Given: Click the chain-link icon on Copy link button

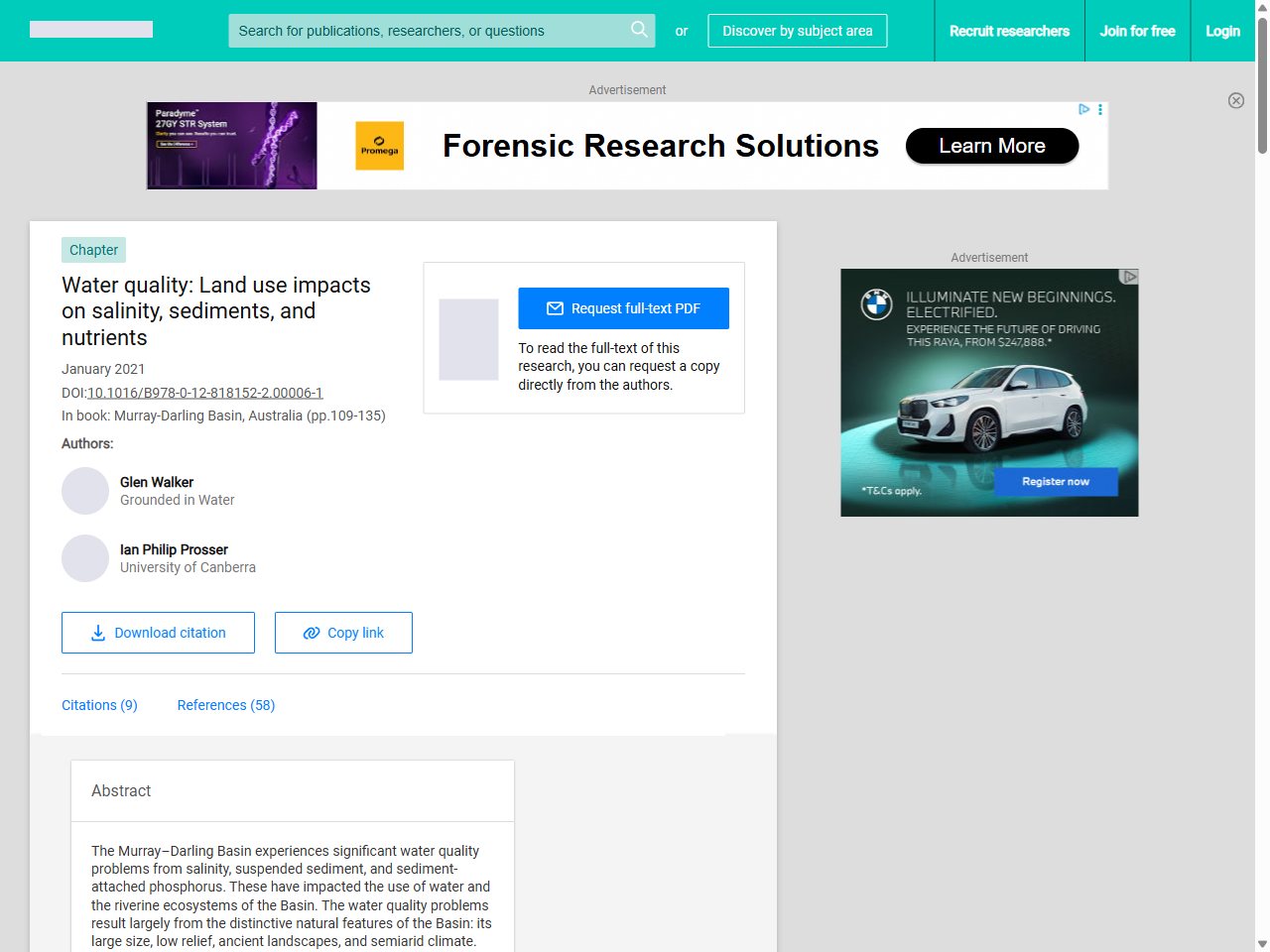Looking at the screenshot, I should tap(311, 633).
